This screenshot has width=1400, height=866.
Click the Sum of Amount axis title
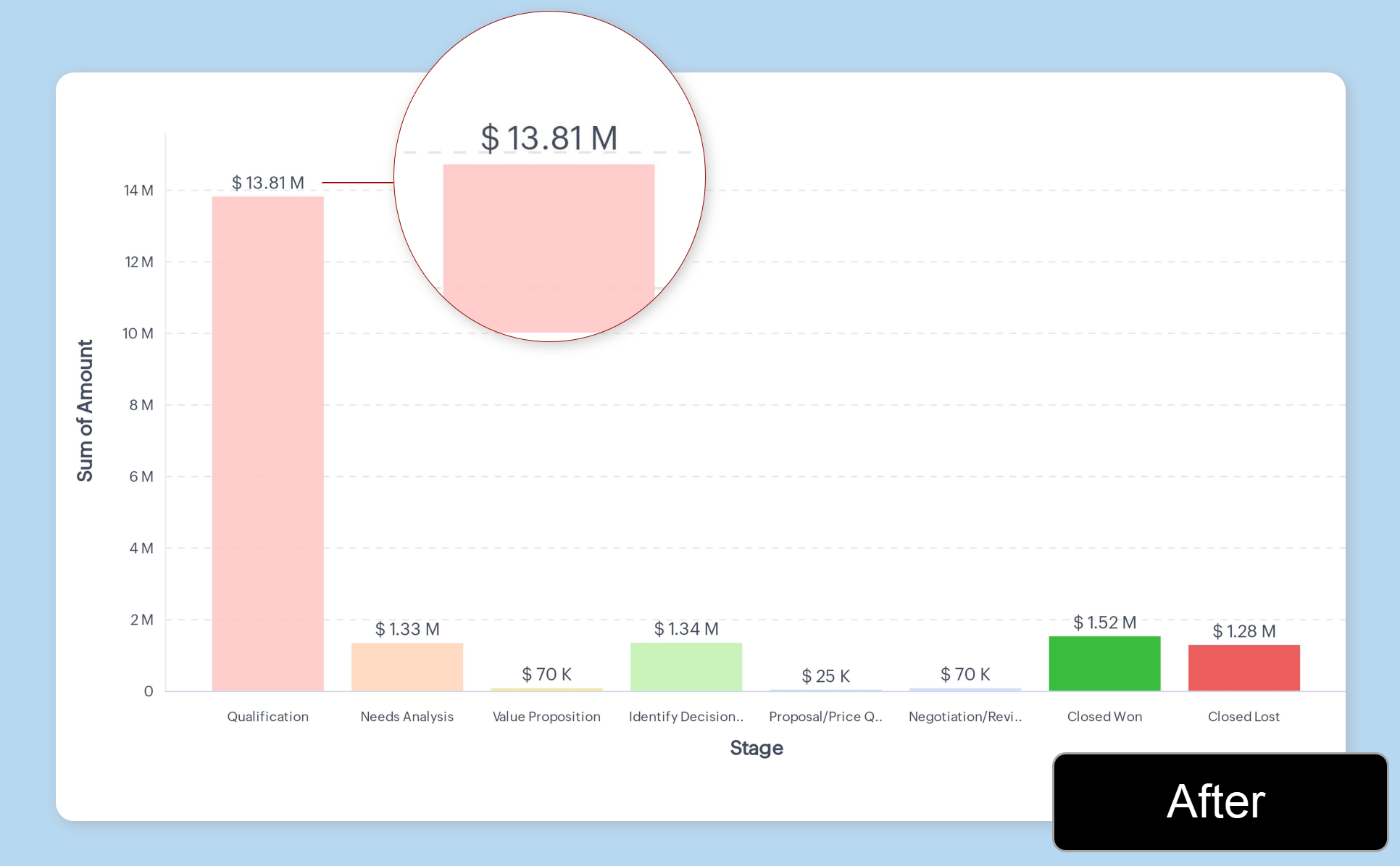86,410
